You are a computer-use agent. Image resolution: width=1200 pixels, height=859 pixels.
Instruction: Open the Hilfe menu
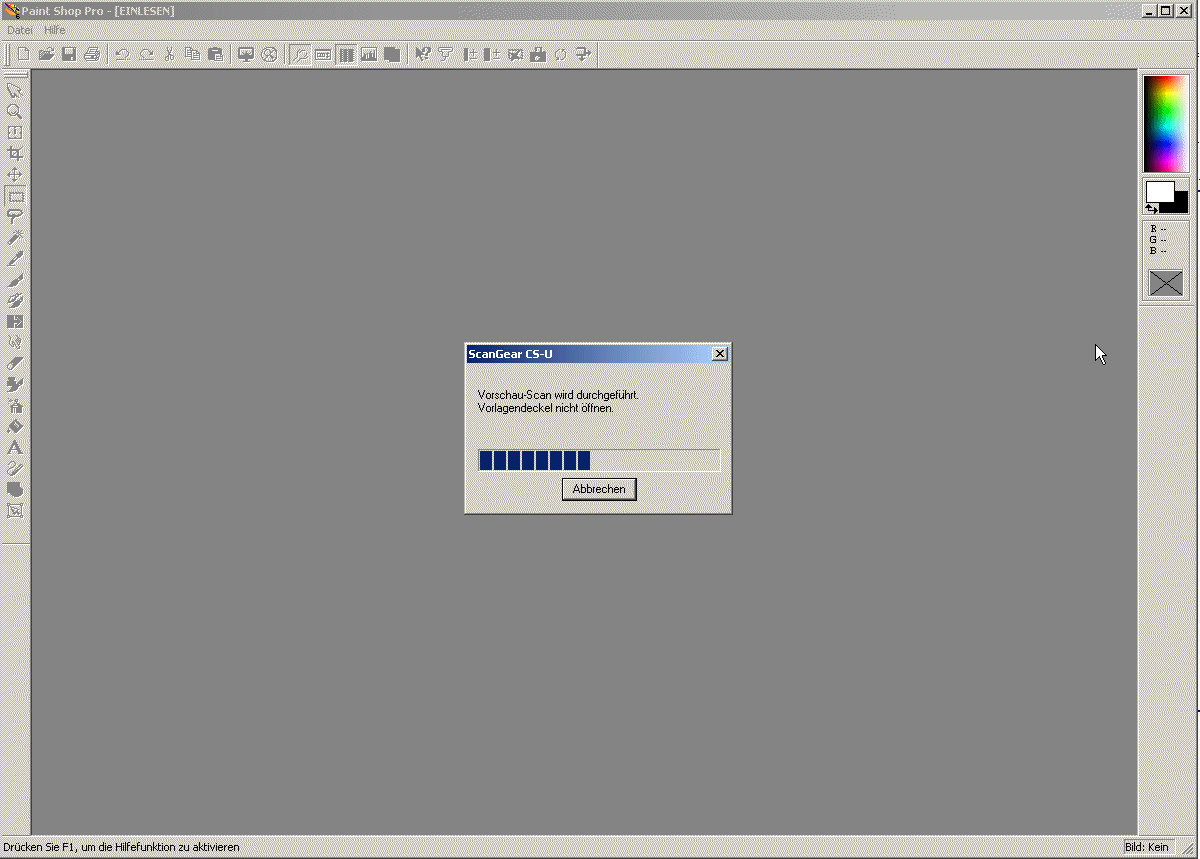click(x=55, y=30)
